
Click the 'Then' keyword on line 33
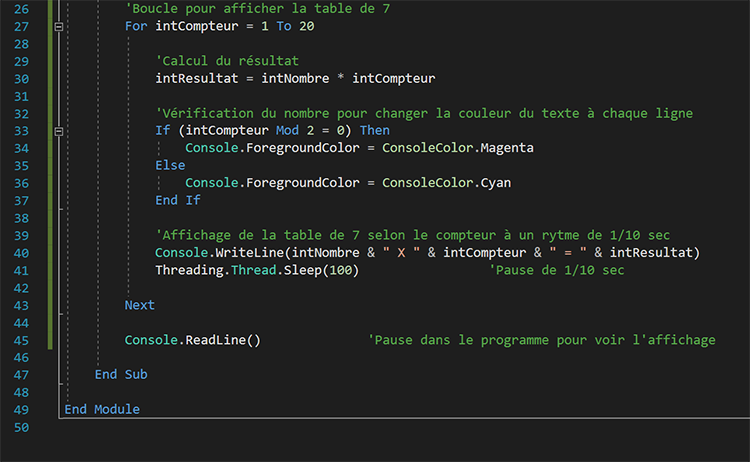pyautogui.click(x=375, y=131)
